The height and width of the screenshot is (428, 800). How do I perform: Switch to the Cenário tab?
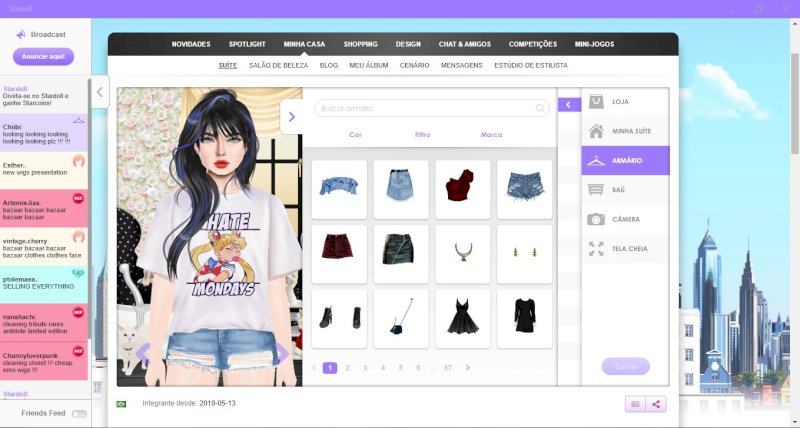pos(414,65)
